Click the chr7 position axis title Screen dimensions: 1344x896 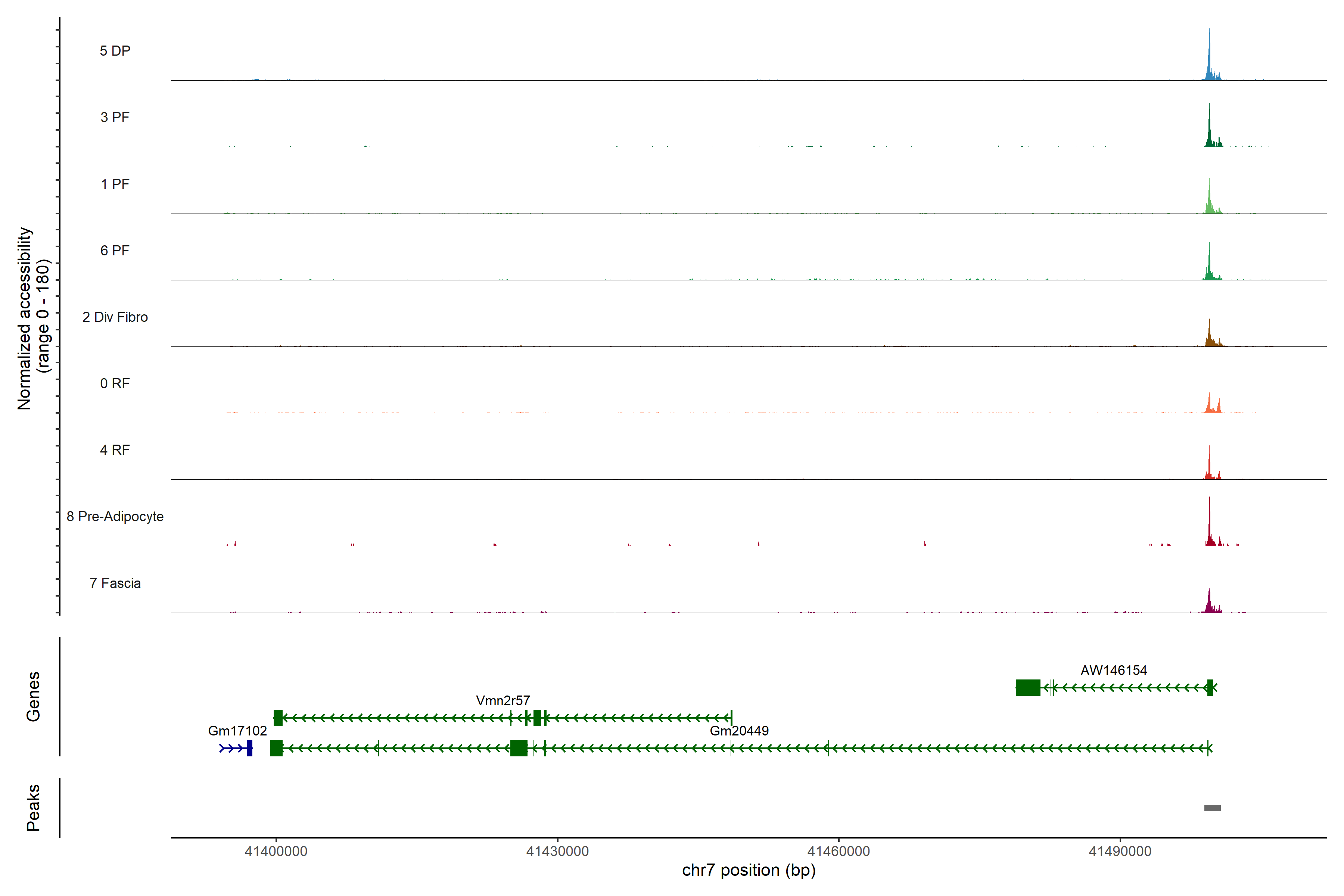(749, 870)
